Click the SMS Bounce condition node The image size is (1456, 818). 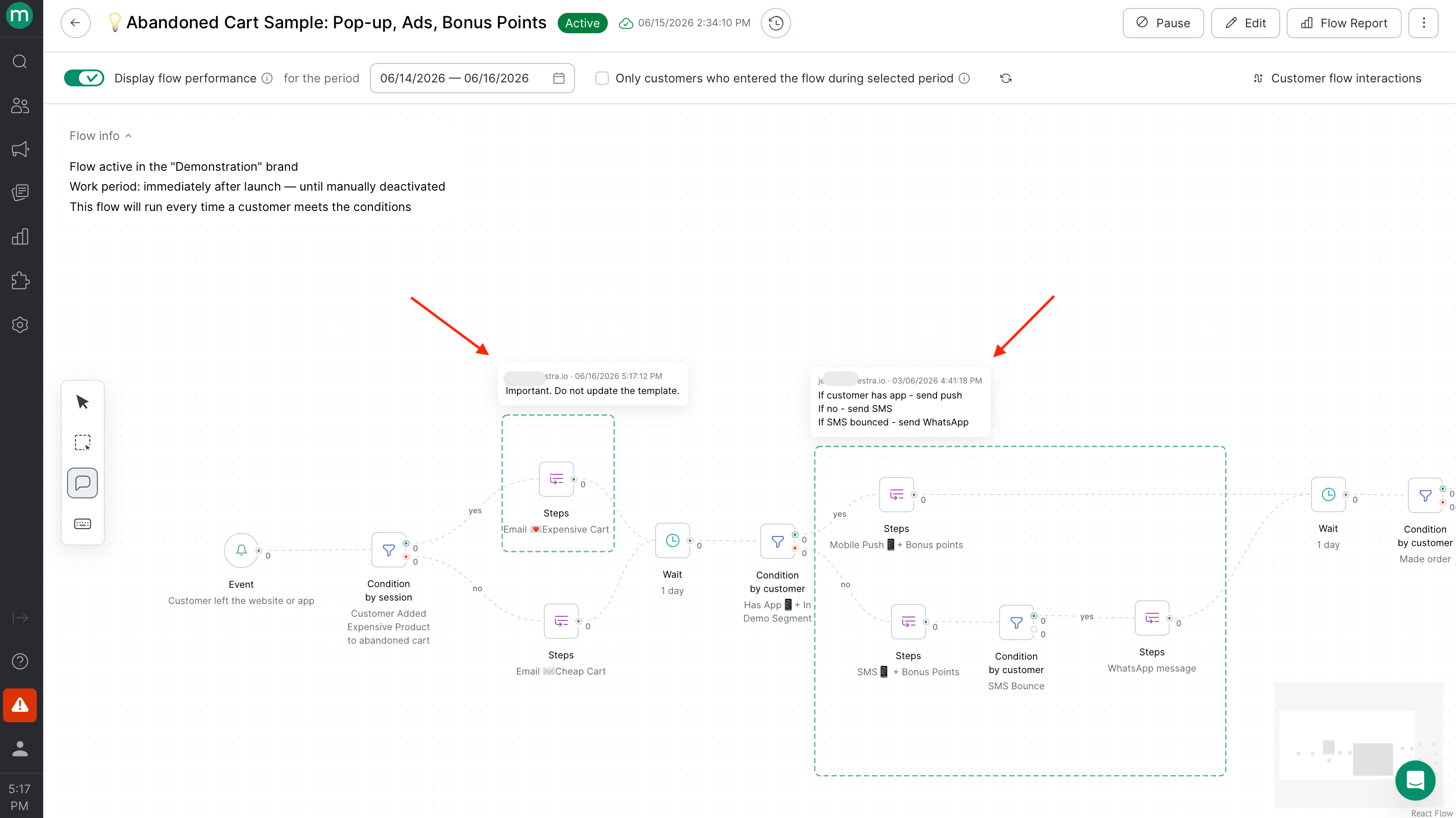pos(1016,622)
